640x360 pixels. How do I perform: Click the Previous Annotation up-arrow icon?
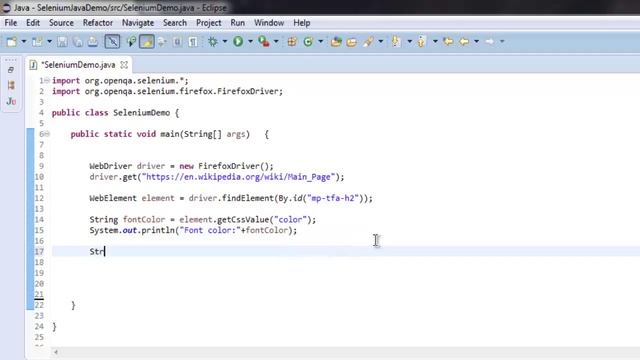pyautogui.click(x=422, y=41)
